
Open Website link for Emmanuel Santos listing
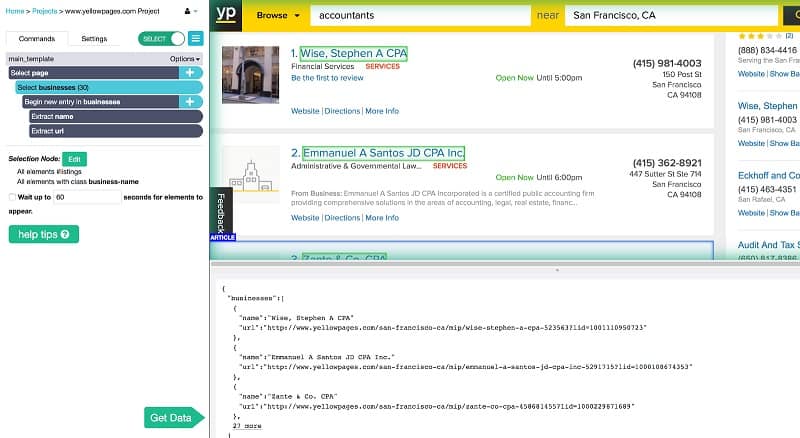tap(305, 217)
